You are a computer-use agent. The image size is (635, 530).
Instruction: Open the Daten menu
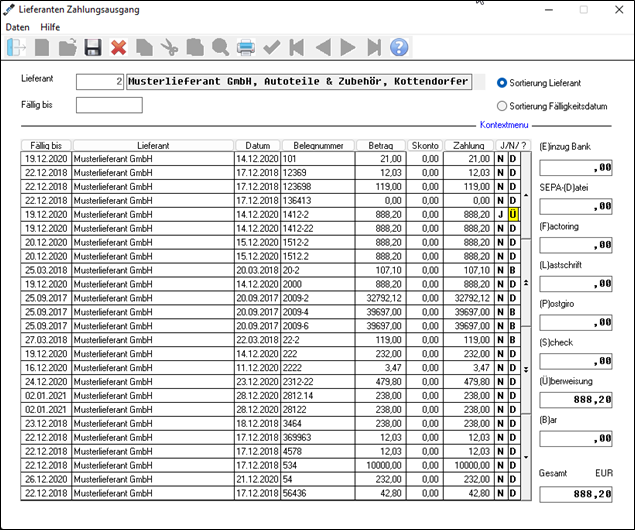point(17,27)
